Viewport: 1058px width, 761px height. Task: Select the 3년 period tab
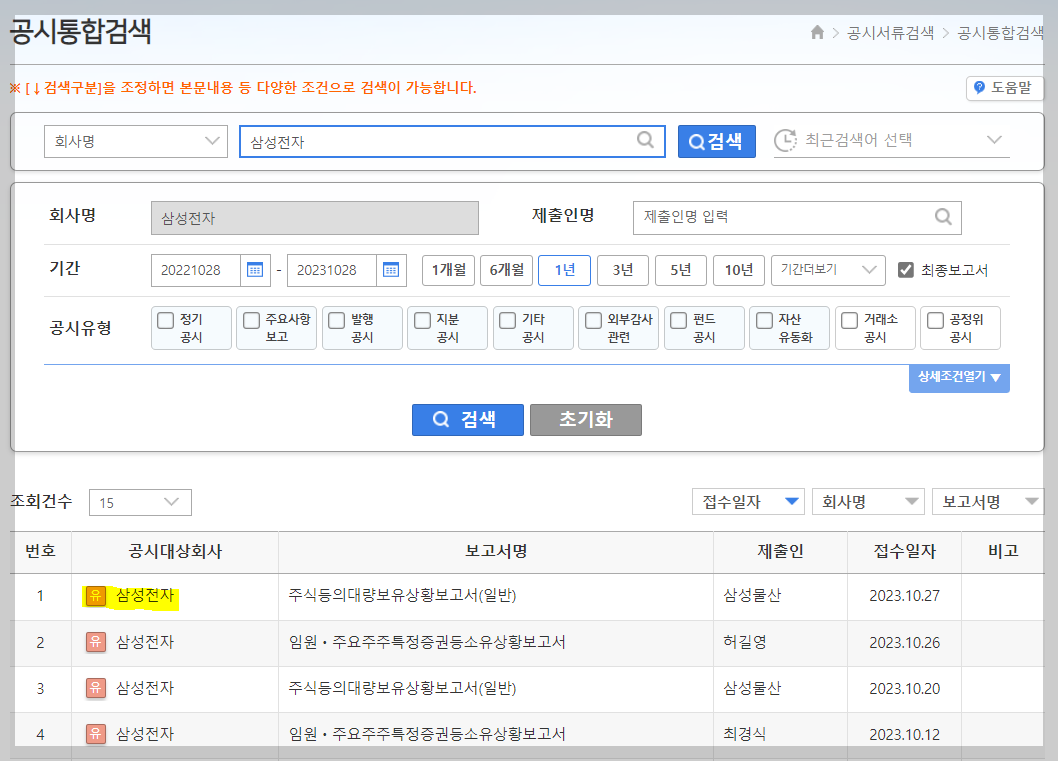[623, 270]
